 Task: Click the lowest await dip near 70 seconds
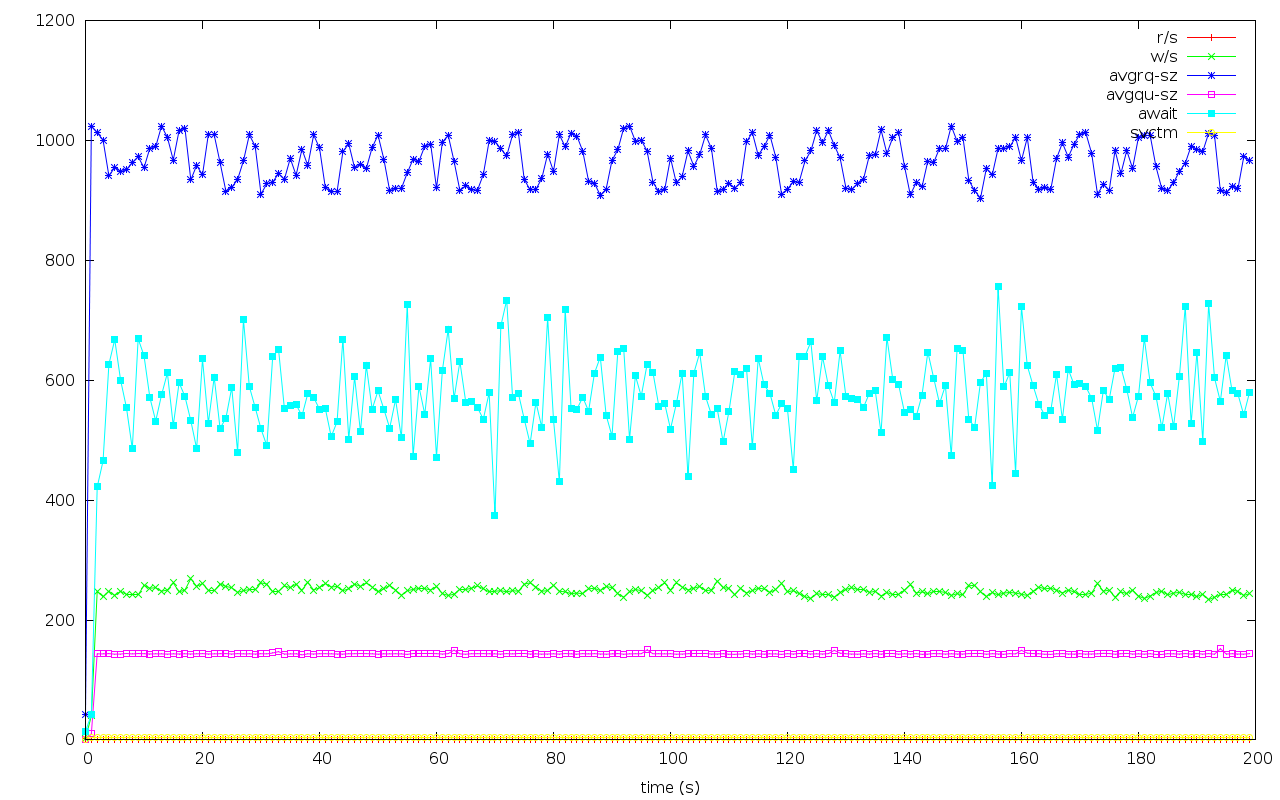tap(494, 515)
